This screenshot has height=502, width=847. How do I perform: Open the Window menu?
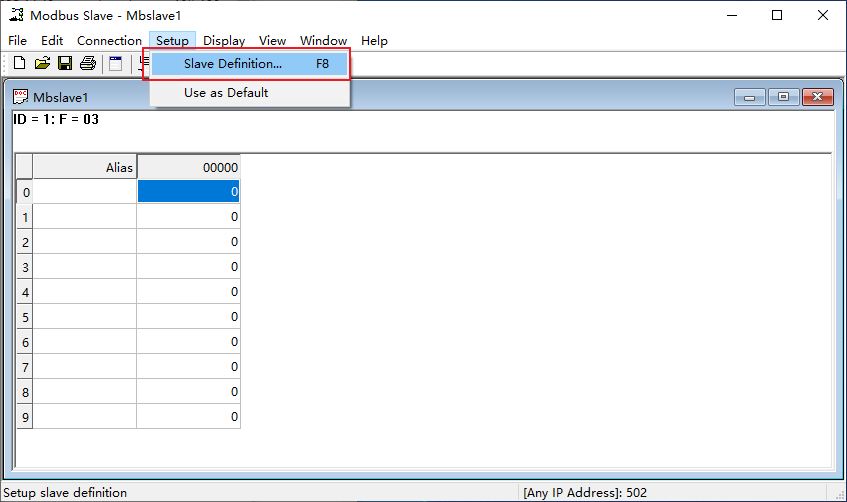[323, 41]
